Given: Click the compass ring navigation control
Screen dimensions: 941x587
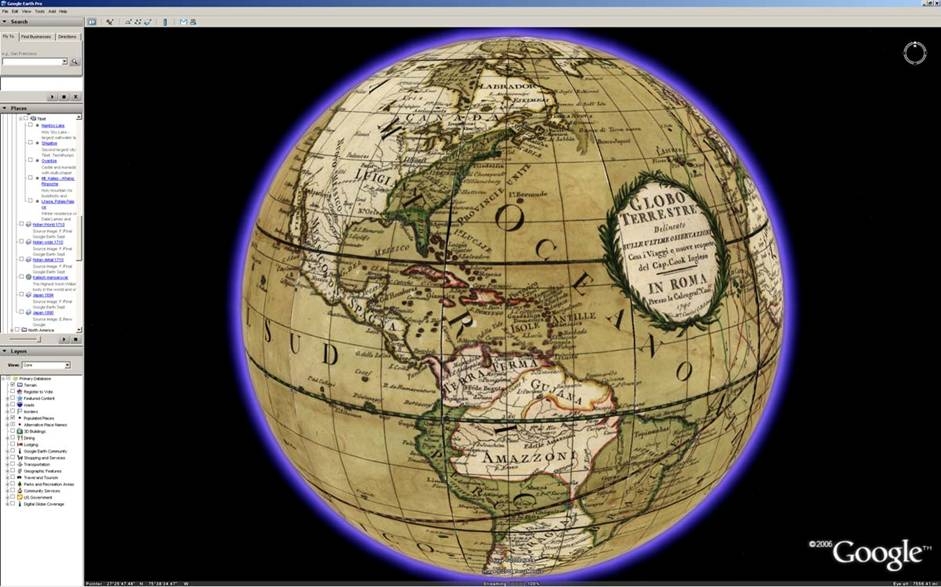Looking at the screenshot, I should click(914, 53).
